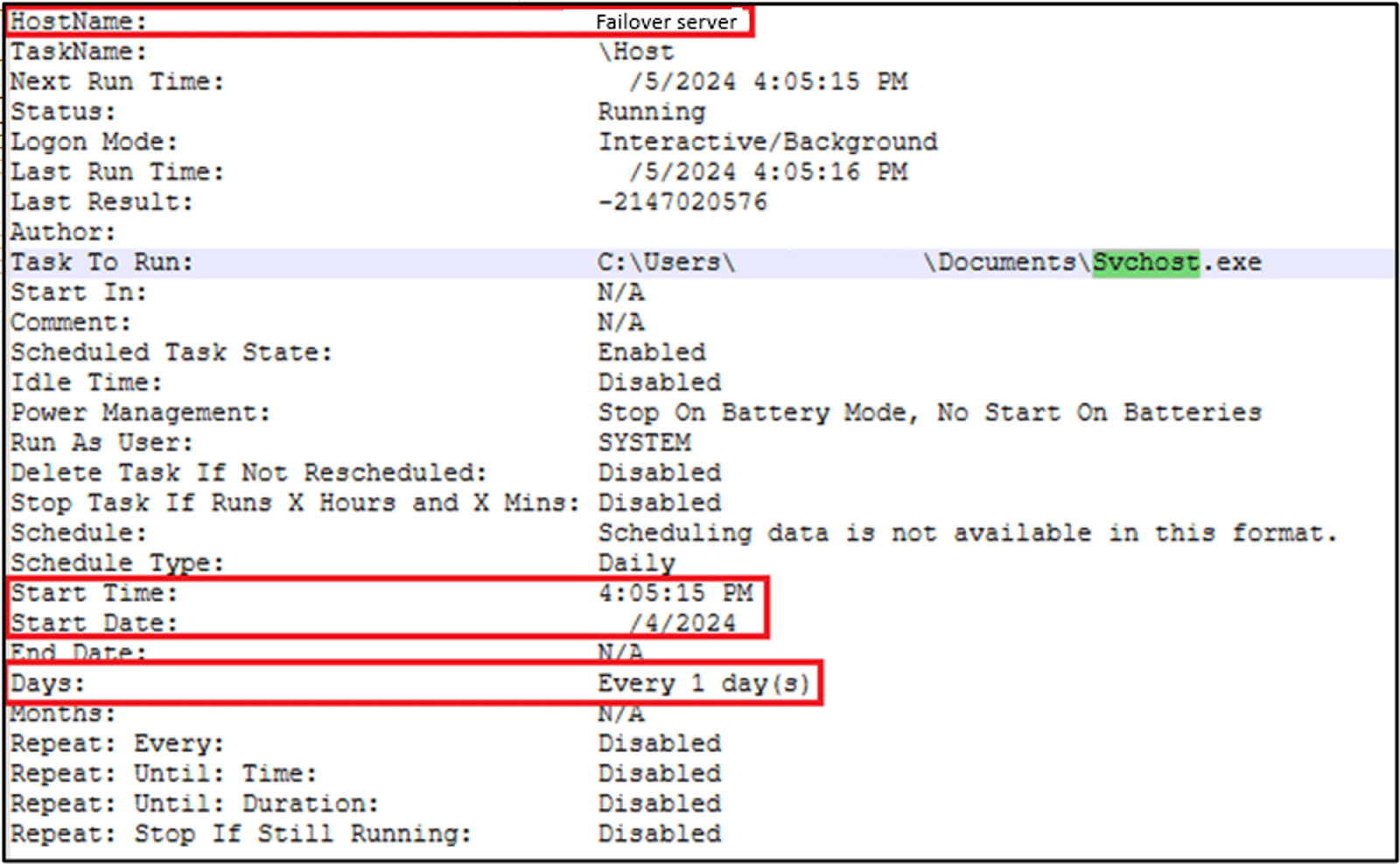The height and width of the screenshot is (864, 1400).
Task: Select the Running status text
Action: (x=651, y=111)
